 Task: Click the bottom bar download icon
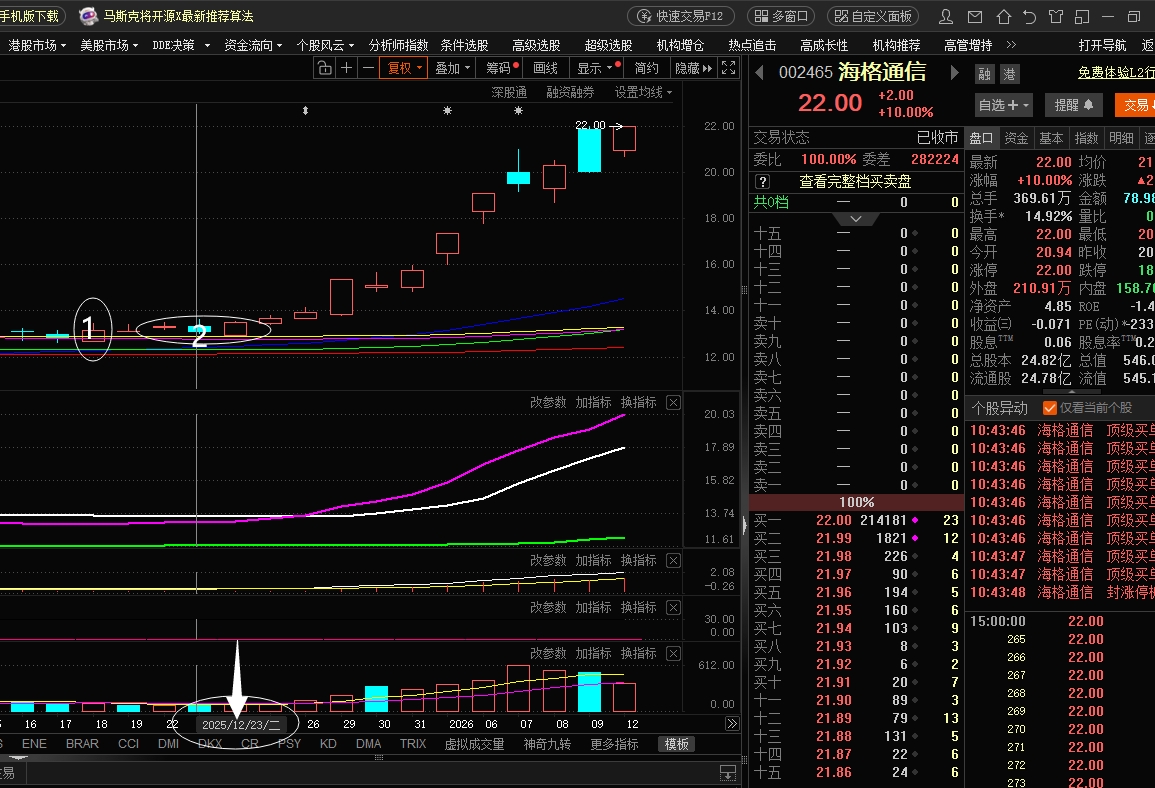coord(728,773)
